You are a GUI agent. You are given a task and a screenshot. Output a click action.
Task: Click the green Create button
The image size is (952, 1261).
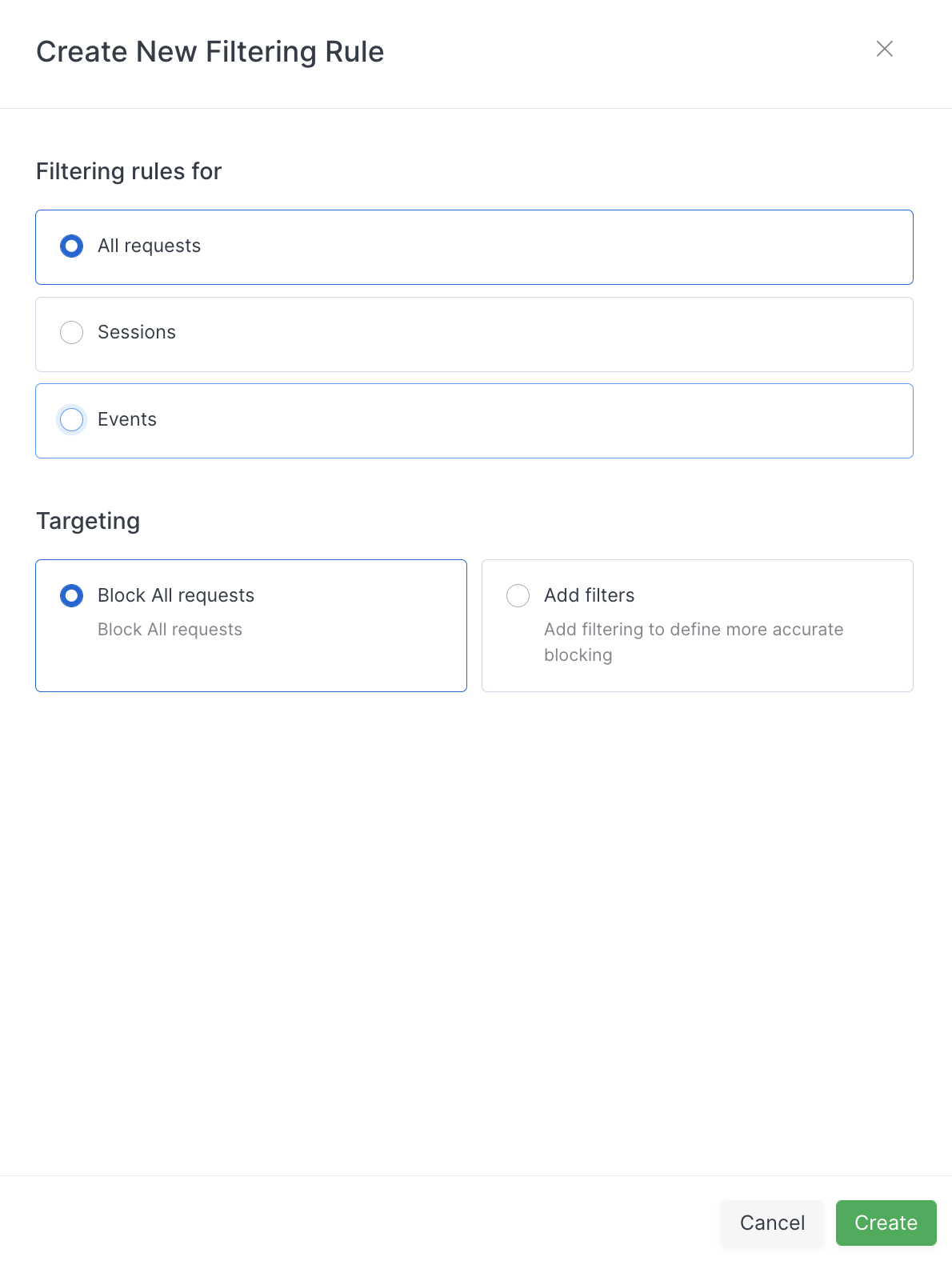tap(886, 1223)
